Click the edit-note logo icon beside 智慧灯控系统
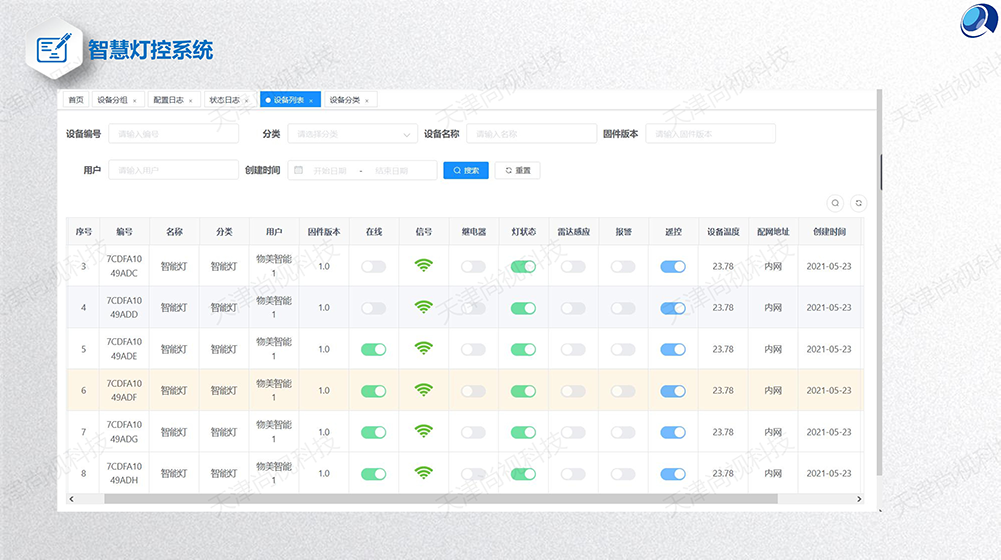1001x560 pixels. [x=55, y=49]
